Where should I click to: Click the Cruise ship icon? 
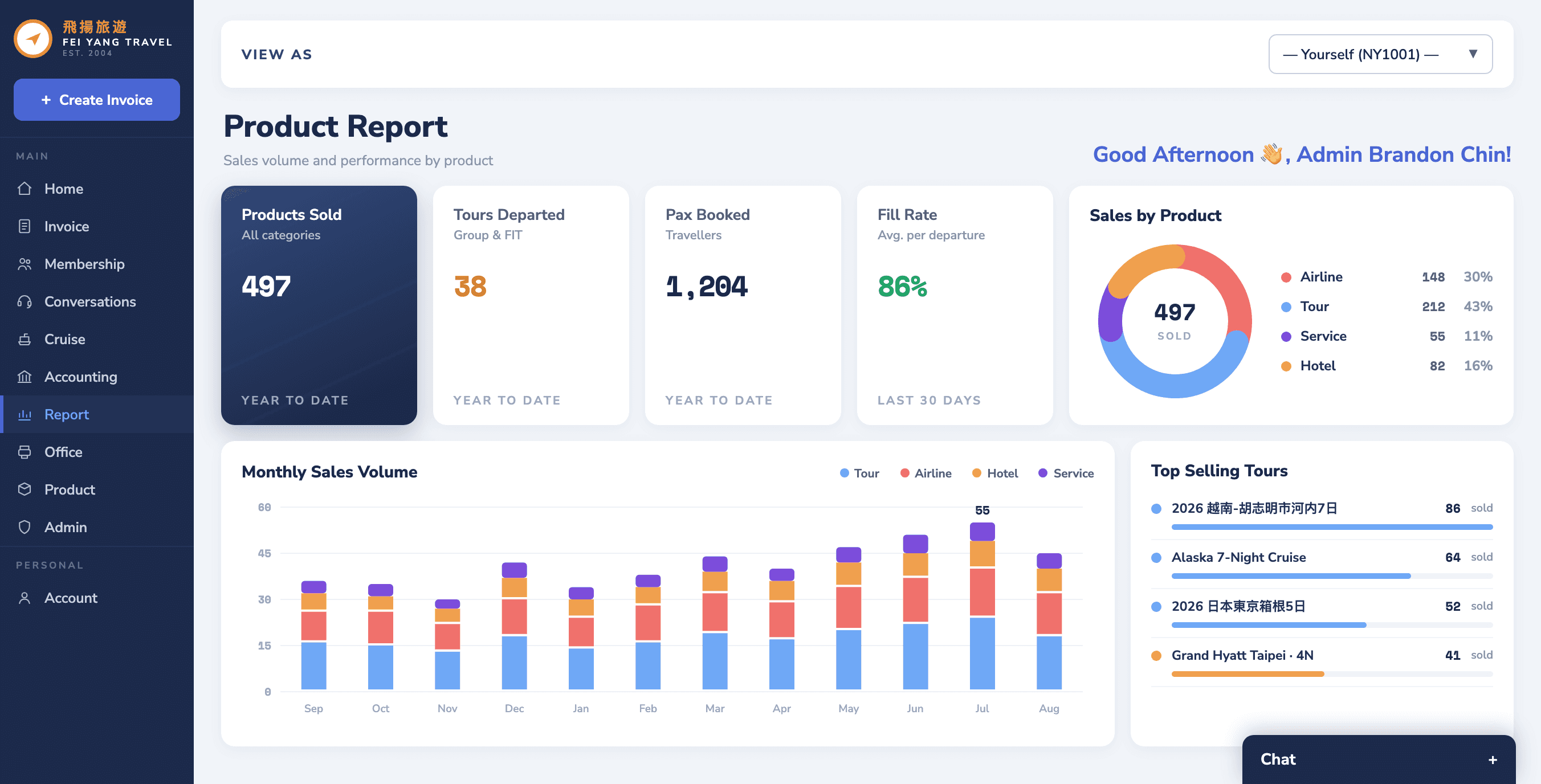[x=25, y=339]
